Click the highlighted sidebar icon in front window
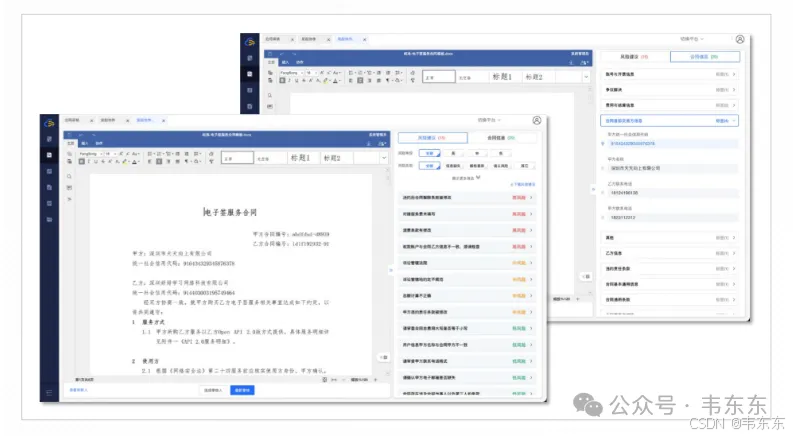 (49, 155)
